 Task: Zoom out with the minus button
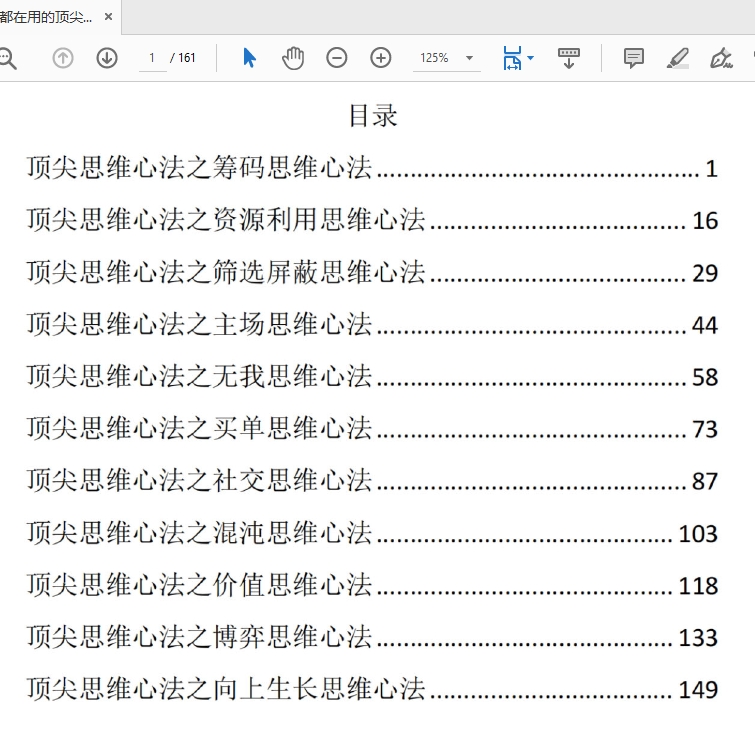coord(337,58)
